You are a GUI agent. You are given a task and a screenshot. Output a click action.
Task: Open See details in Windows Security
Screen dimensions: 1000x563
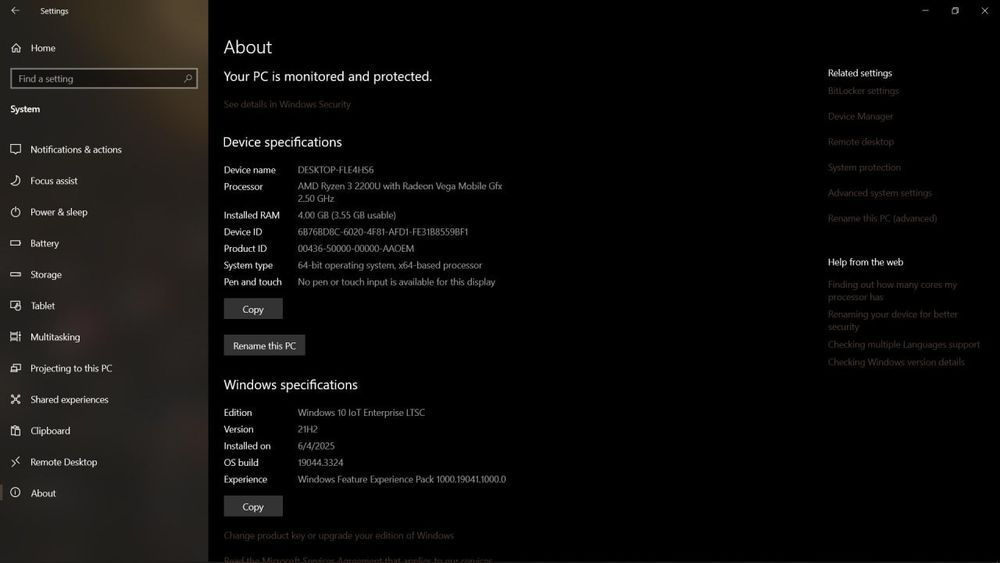[x=287, y=104]
